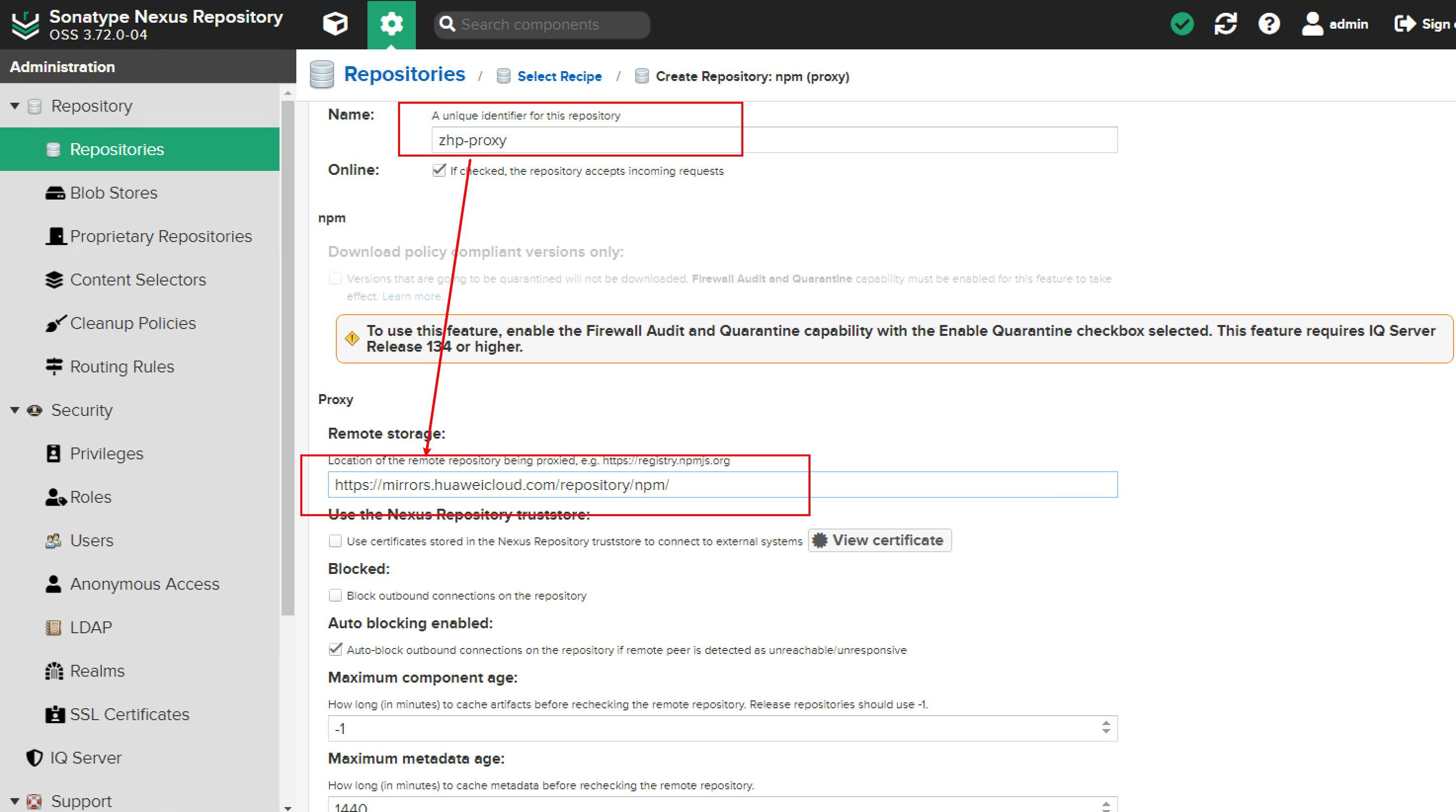Click the admin user account icon
This screenshot has height=812, width=1456.
[1312, 24]
